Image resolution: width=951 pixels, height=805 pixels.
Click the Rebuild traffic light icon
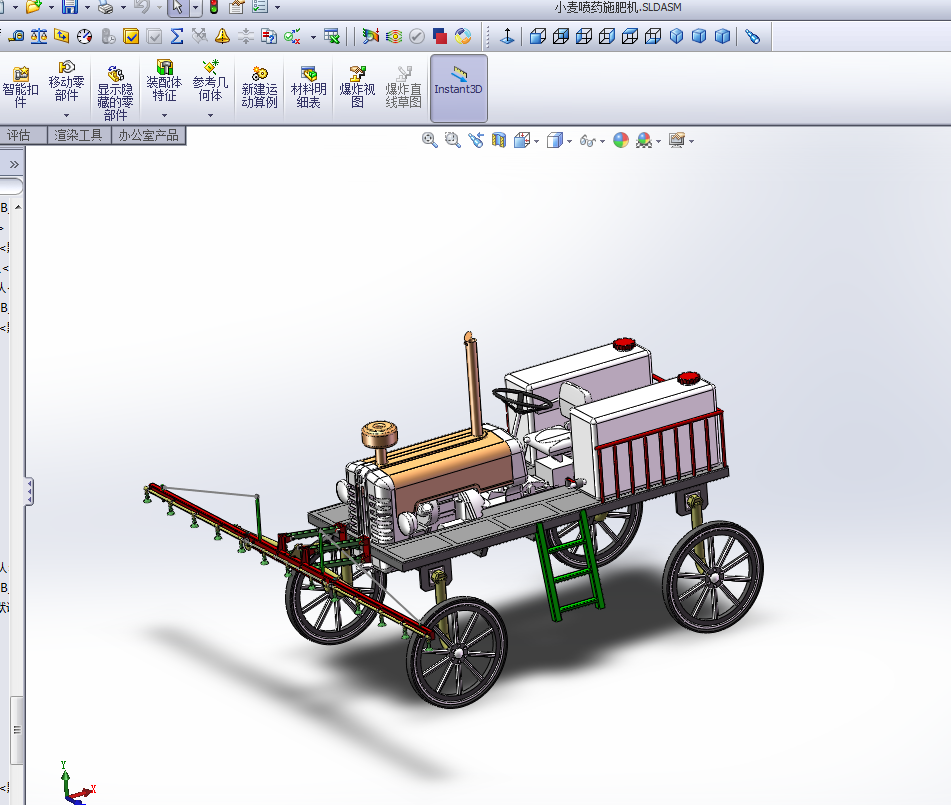pyautogui.click(x=213, y=7)
